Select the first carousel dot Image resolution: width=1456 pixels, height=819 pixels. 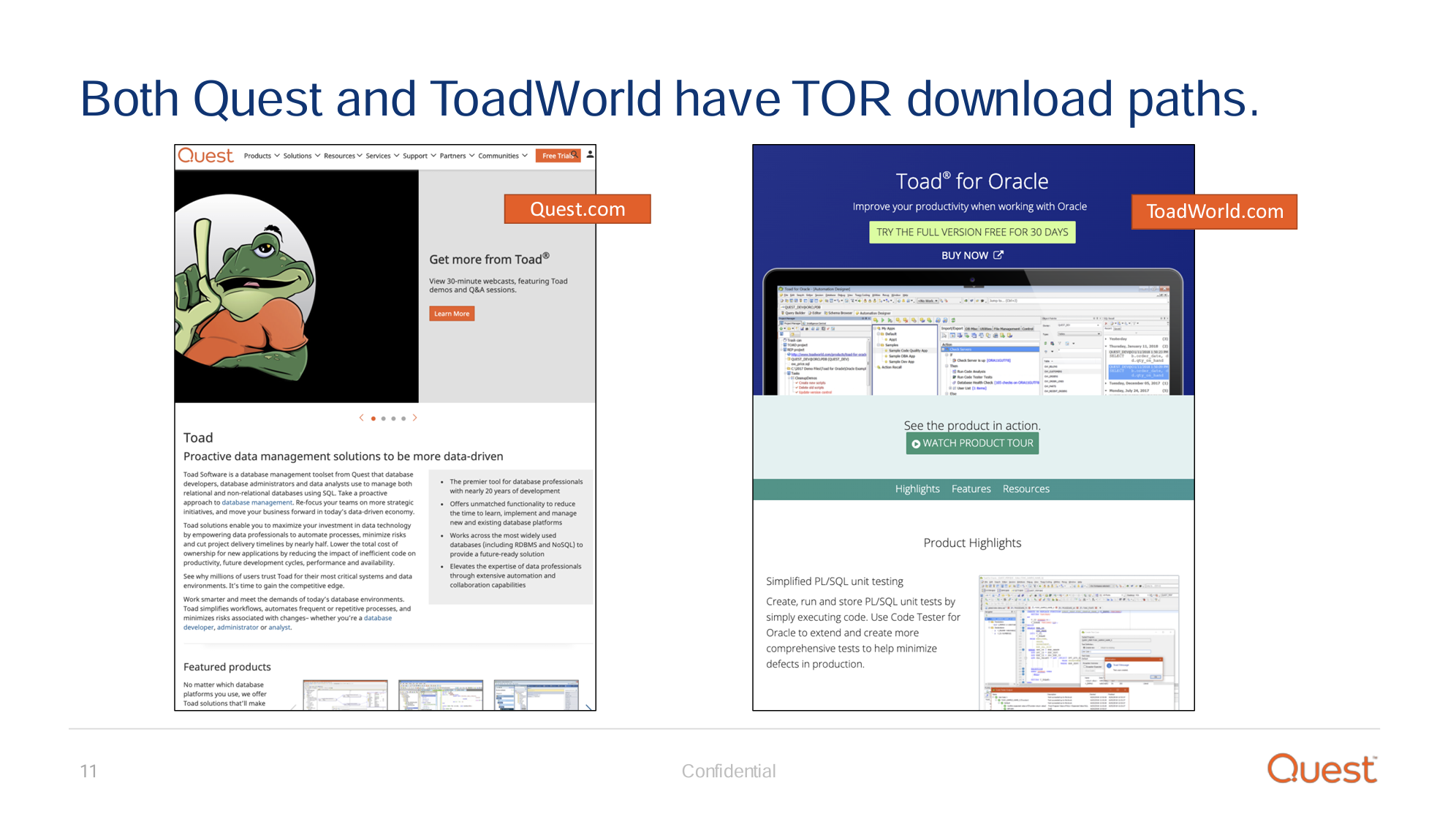374,419
